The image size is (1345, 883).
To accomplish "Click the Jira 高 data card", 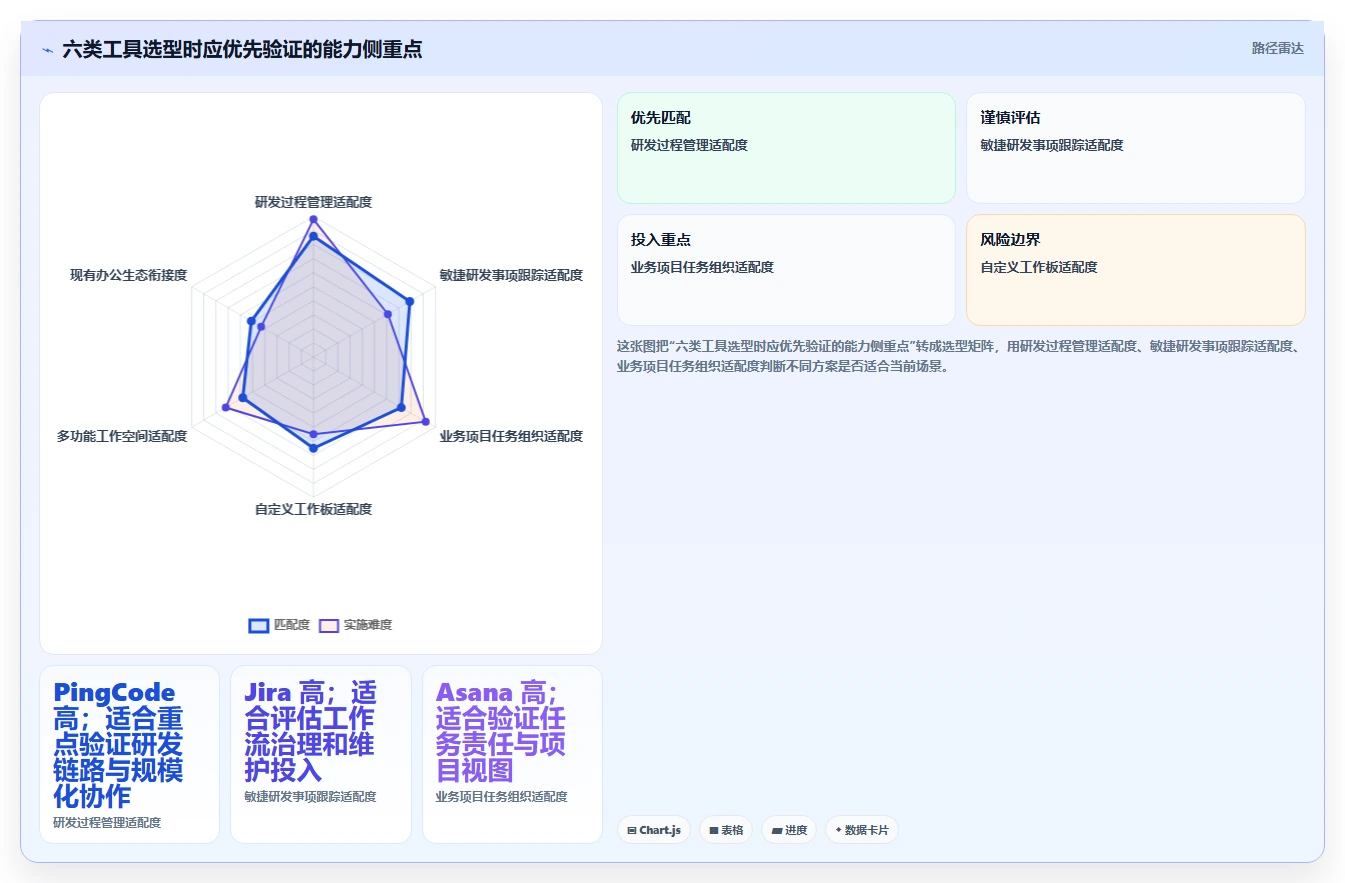I will coord(321,754).
